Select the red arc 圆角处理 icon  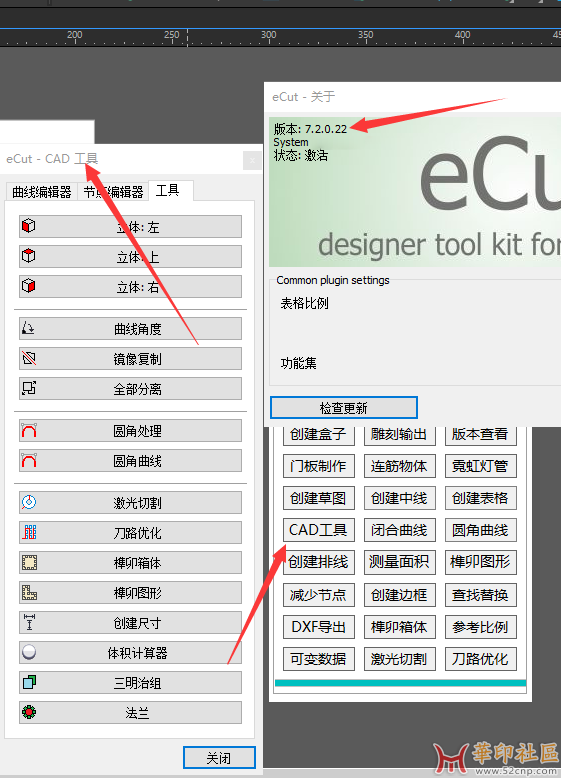click(29, 430)
